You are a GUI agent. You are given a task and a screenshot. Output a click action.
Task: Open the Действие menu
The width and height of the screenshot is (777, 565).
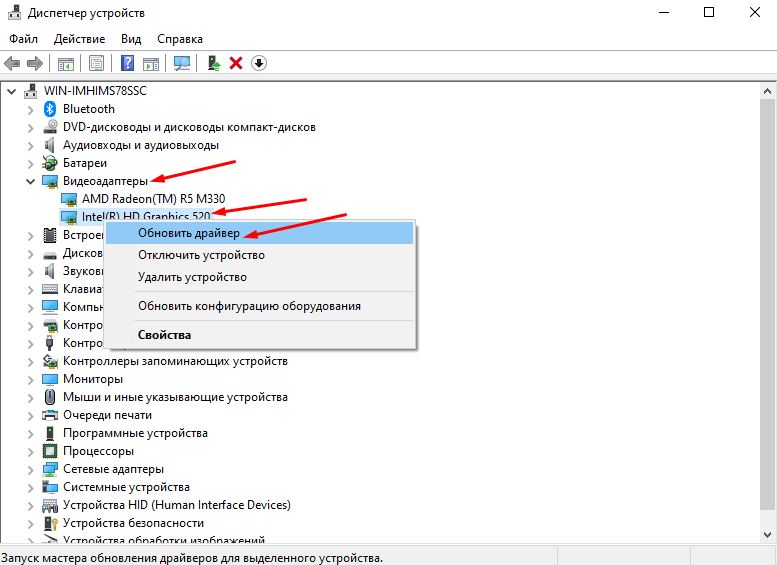click(79, 39)
